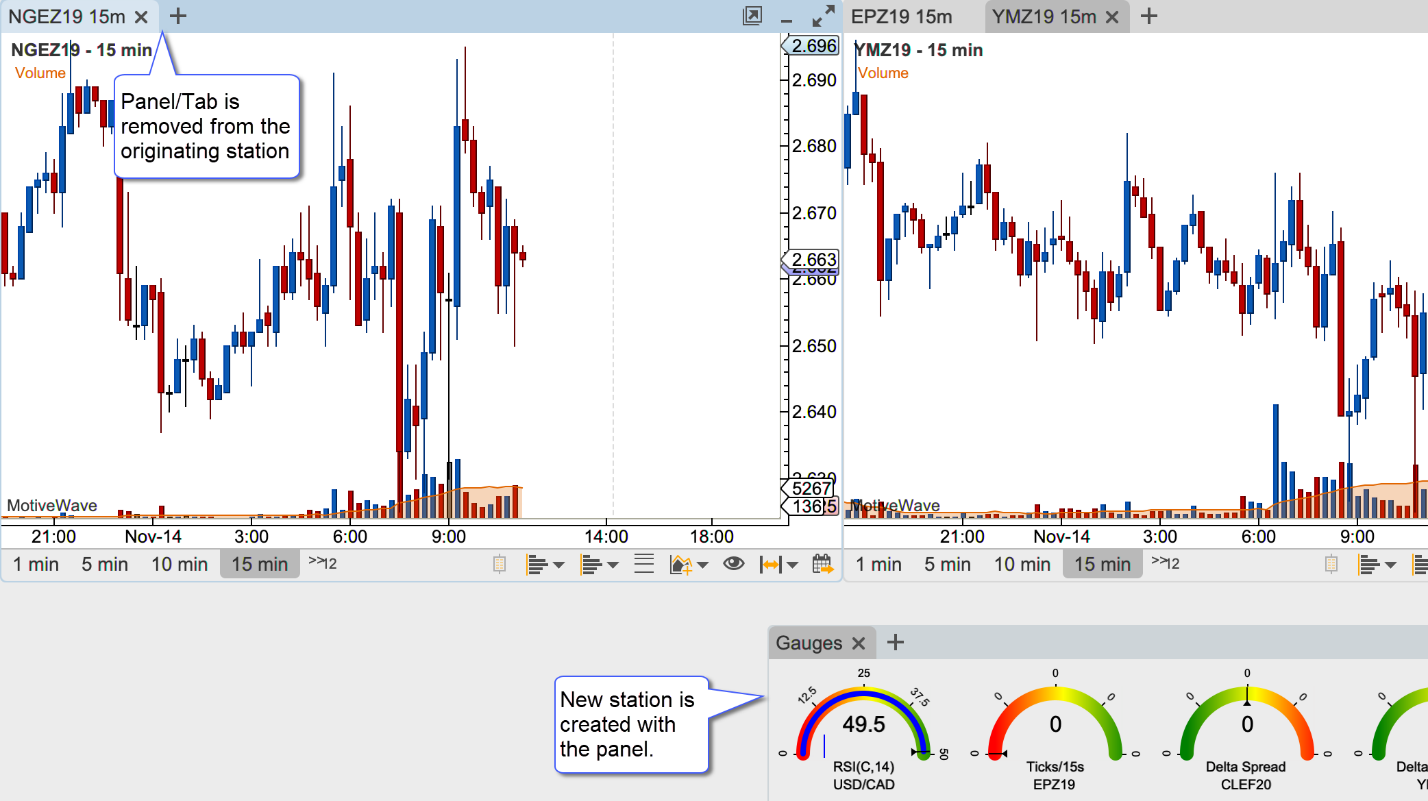The height and width of the screenshot is (801, 1428).
Task: Choose 10 min interval on YMZ19 chart
Action: coord(1021,564)
